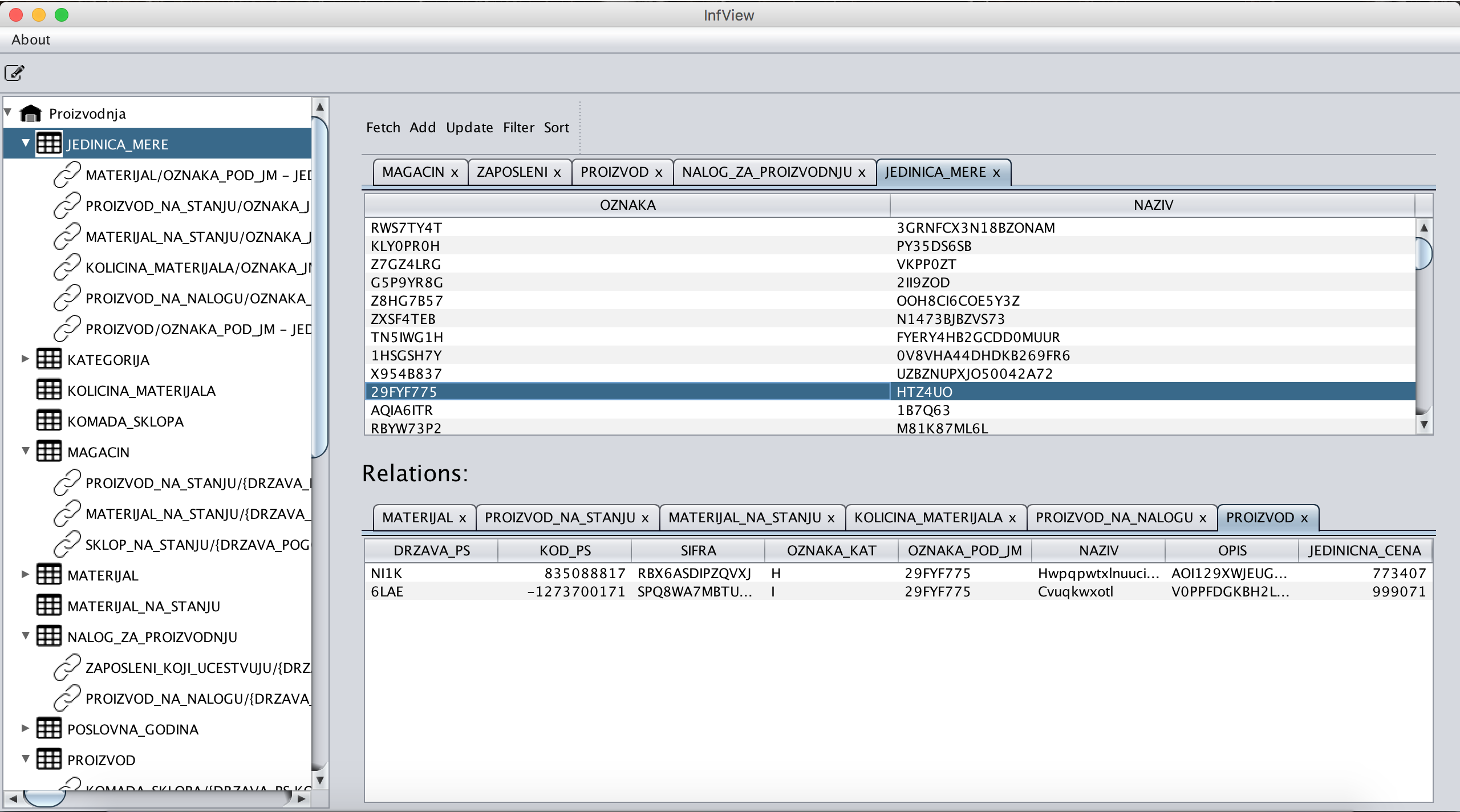Switch to the MATERIJAL relations tab

point(417,518)
